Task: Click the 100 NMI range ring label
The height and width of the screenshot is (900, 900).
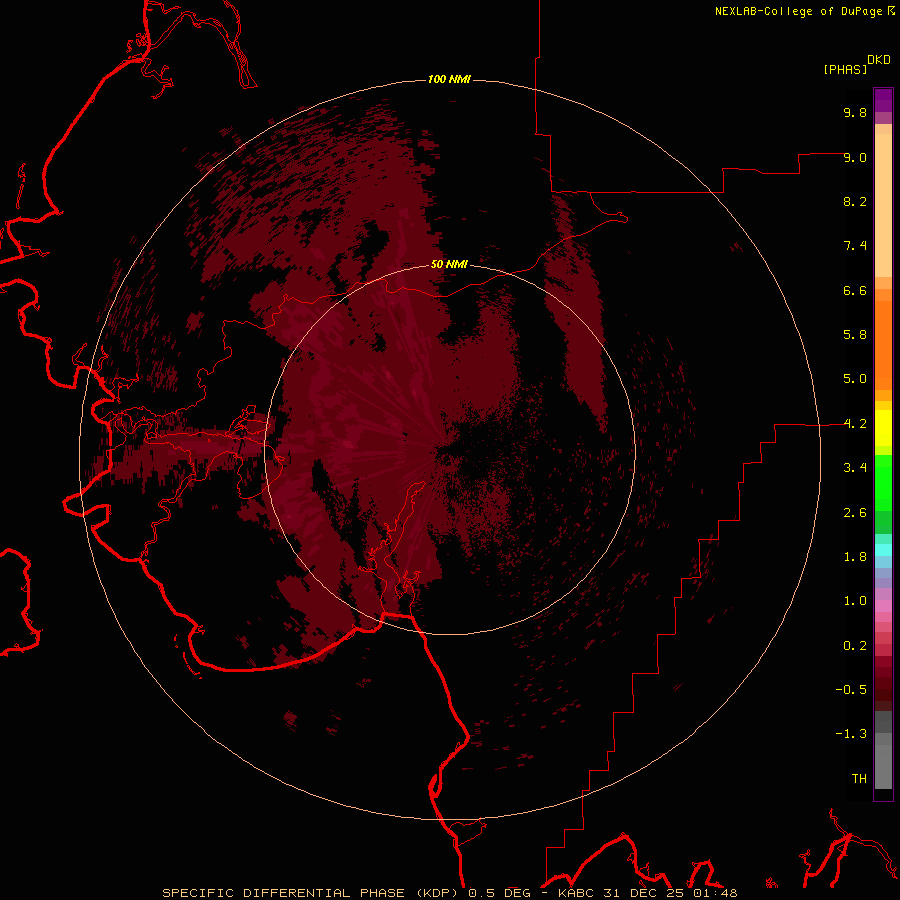Action: [x=449, y=79]
